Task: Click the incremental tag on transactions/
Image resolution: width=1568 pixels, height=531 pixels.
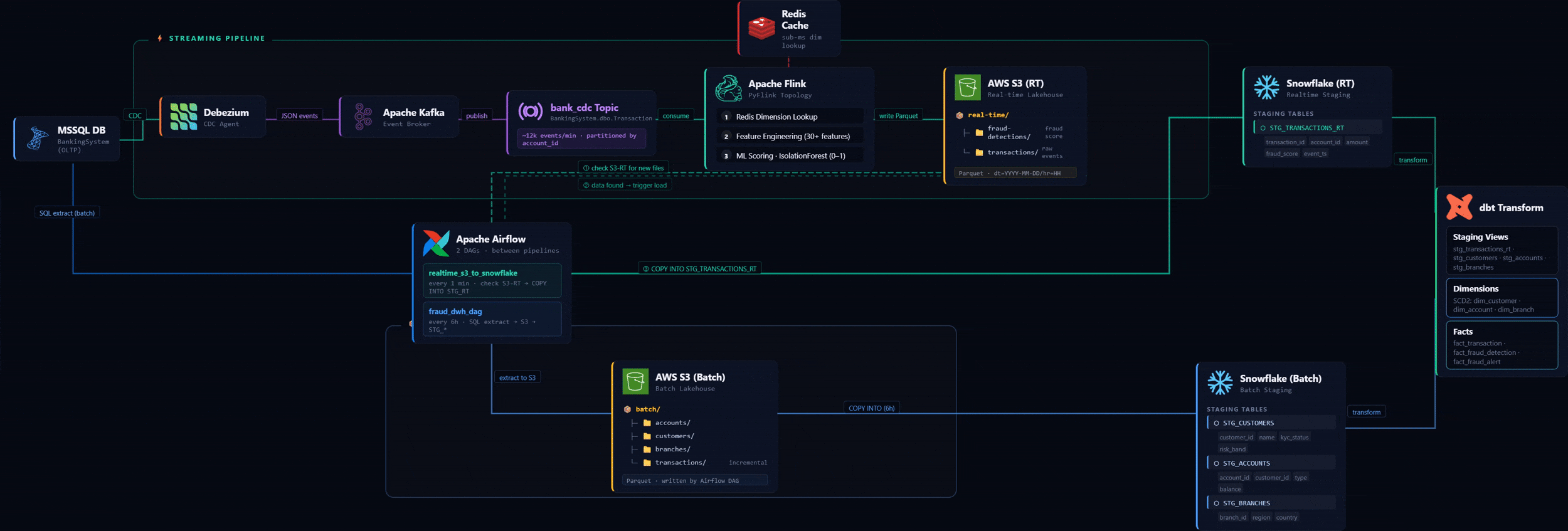Action: 748,463
